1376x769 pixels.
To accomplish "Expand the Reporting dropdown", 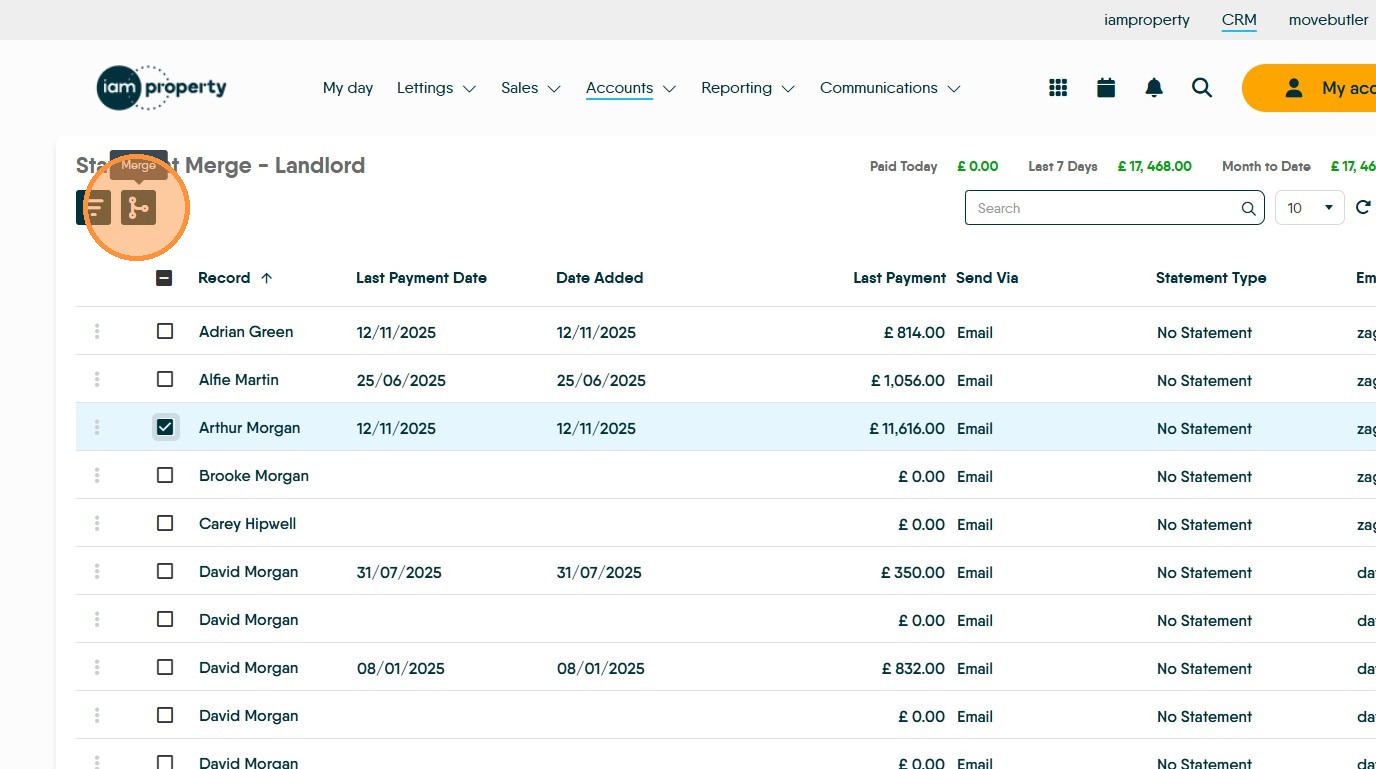I will tap(747, 88).
